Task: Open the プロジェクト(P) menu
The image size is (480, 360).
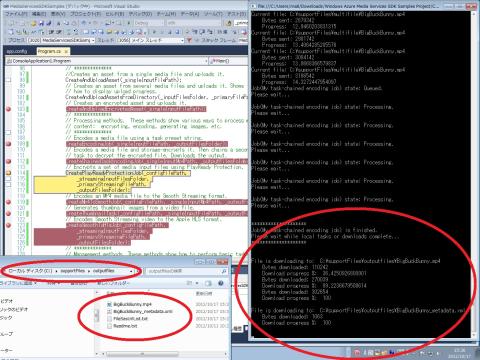Action: tap(85, 14)
